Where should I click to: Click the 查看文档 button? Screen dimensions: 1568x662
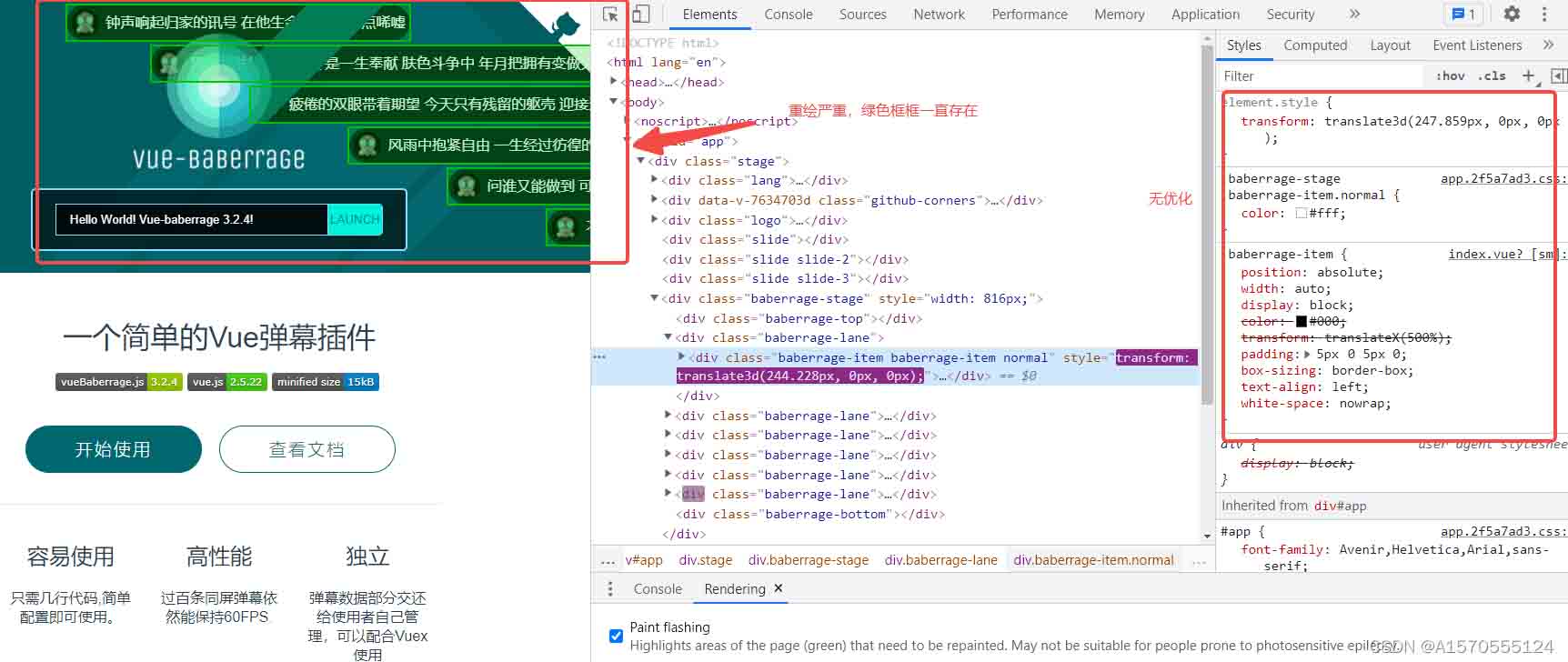tap(307, 449)
